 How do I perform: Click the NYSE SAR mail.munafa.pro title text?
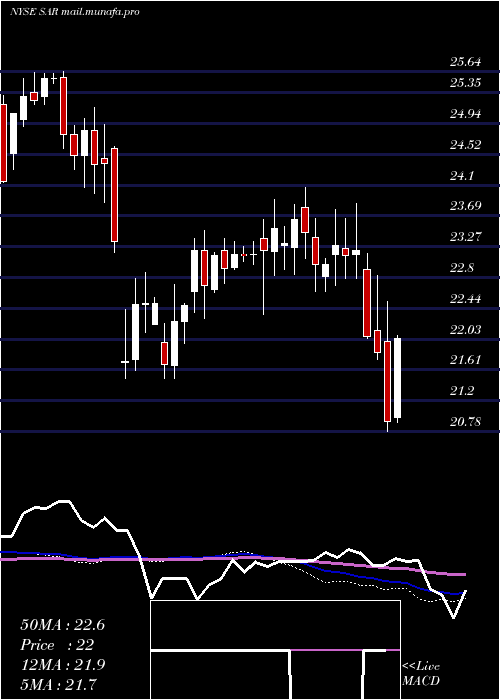(x=75, y=12)
